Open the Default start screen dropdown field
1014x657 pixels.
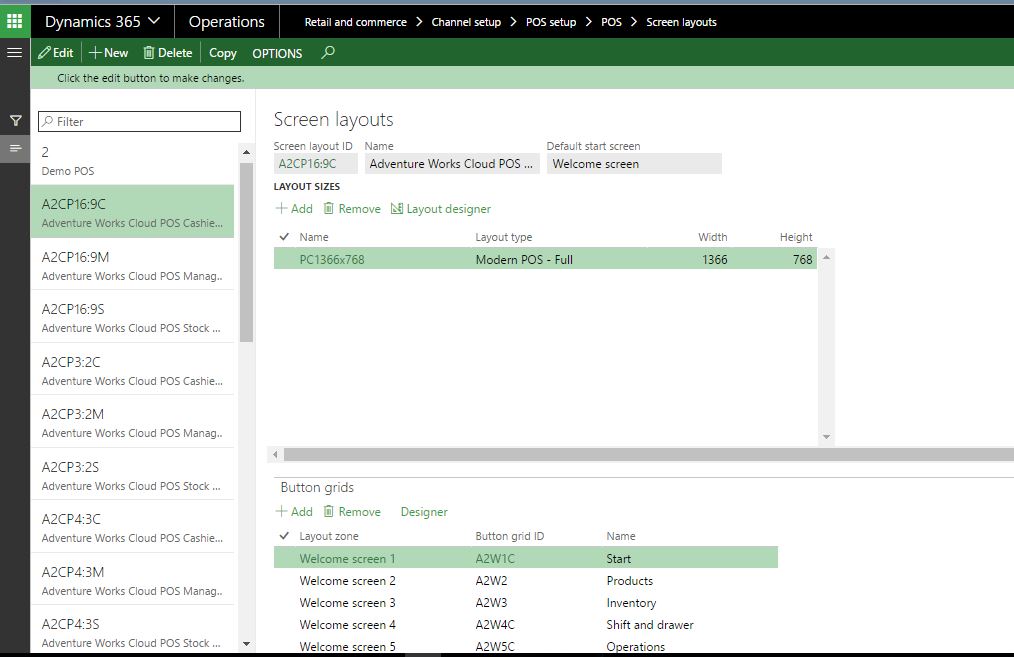click(x=634, y=164)
